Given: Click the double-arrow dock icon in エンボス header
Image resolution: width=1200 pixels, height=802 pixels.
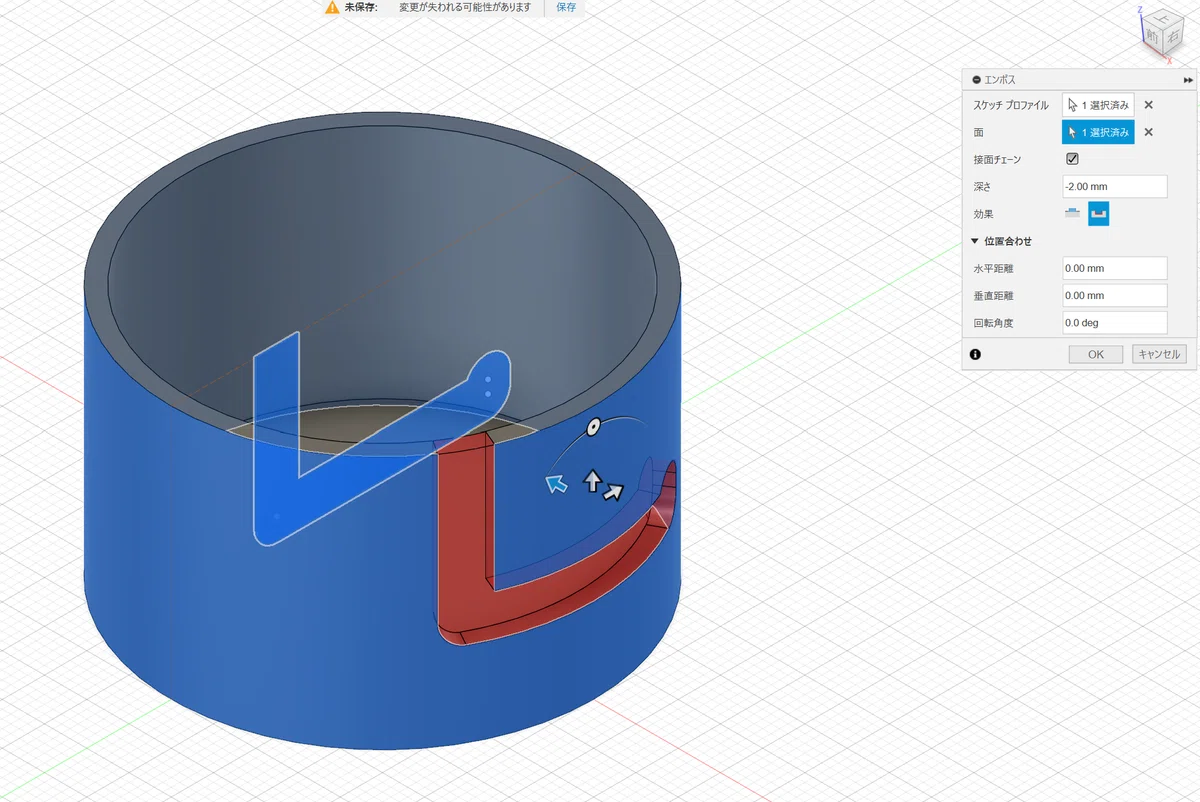Looking at the screenshot, I should coord(1188,79).
